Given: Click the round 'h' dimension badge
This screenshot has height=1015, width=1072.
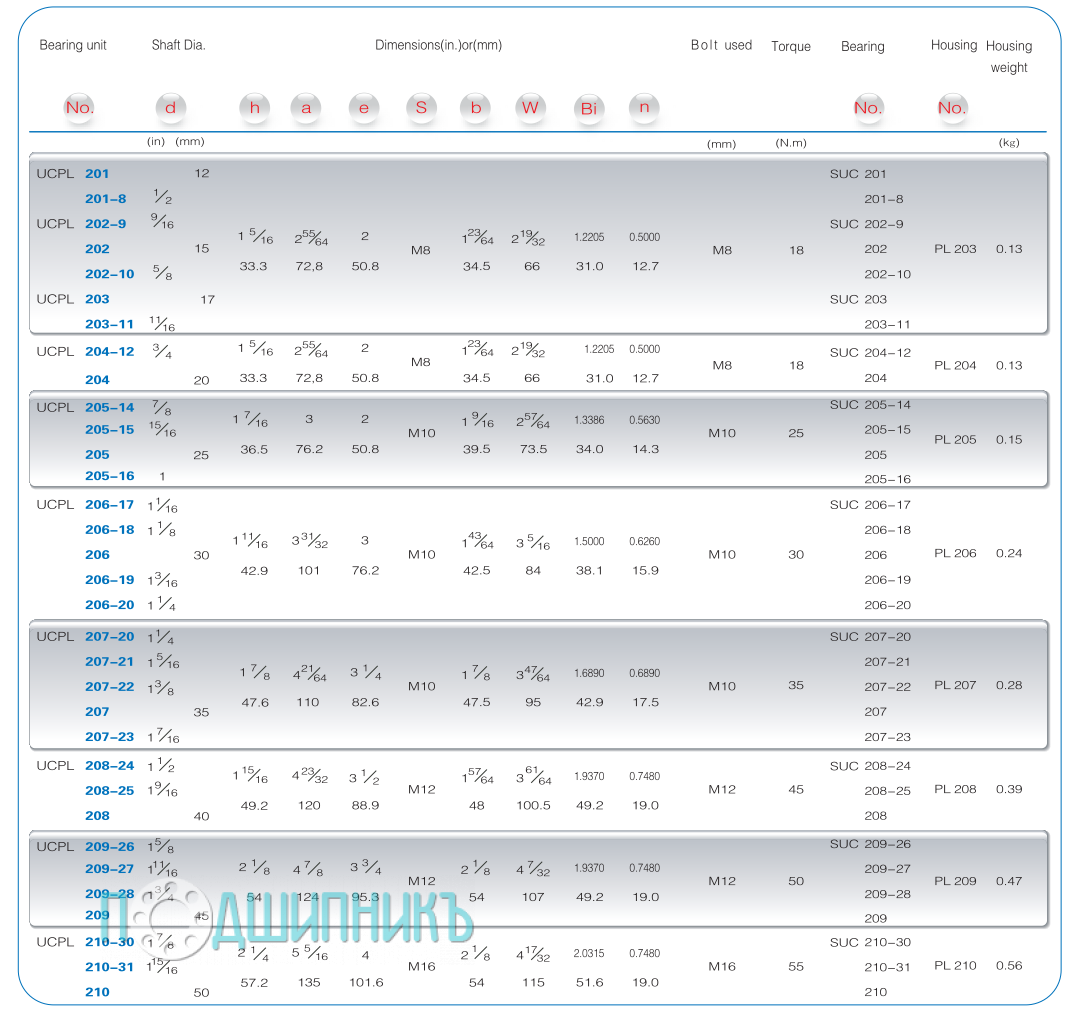Looking at the screenshot, I should [254, 108].
